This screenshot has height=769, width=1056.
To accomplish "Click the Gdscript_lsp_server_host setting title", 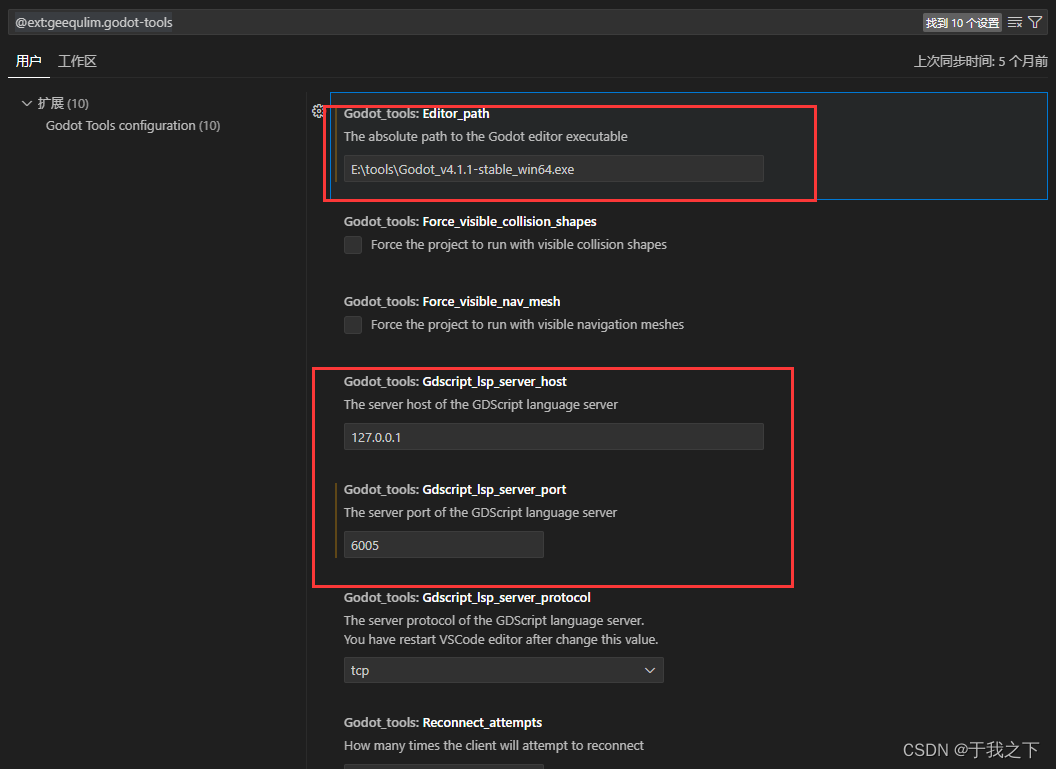I will click(455, 381).
